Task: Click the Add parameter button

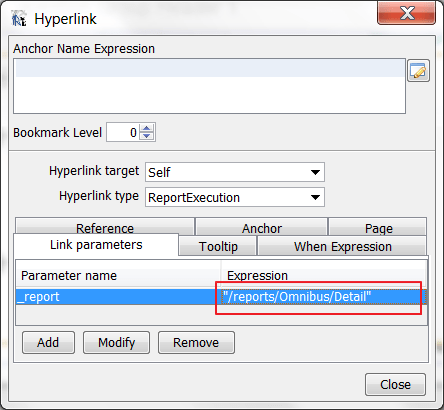Action: 48,342
